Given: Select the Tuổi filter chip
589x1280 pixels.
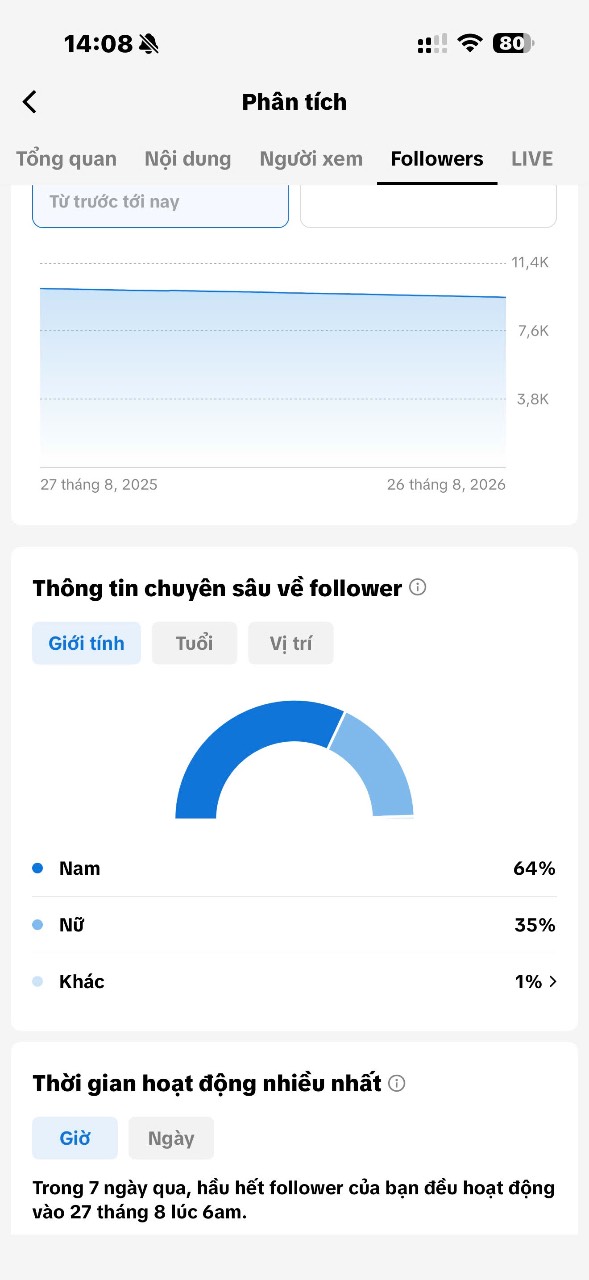Looking at the screenshot, I should click(194, 643).
